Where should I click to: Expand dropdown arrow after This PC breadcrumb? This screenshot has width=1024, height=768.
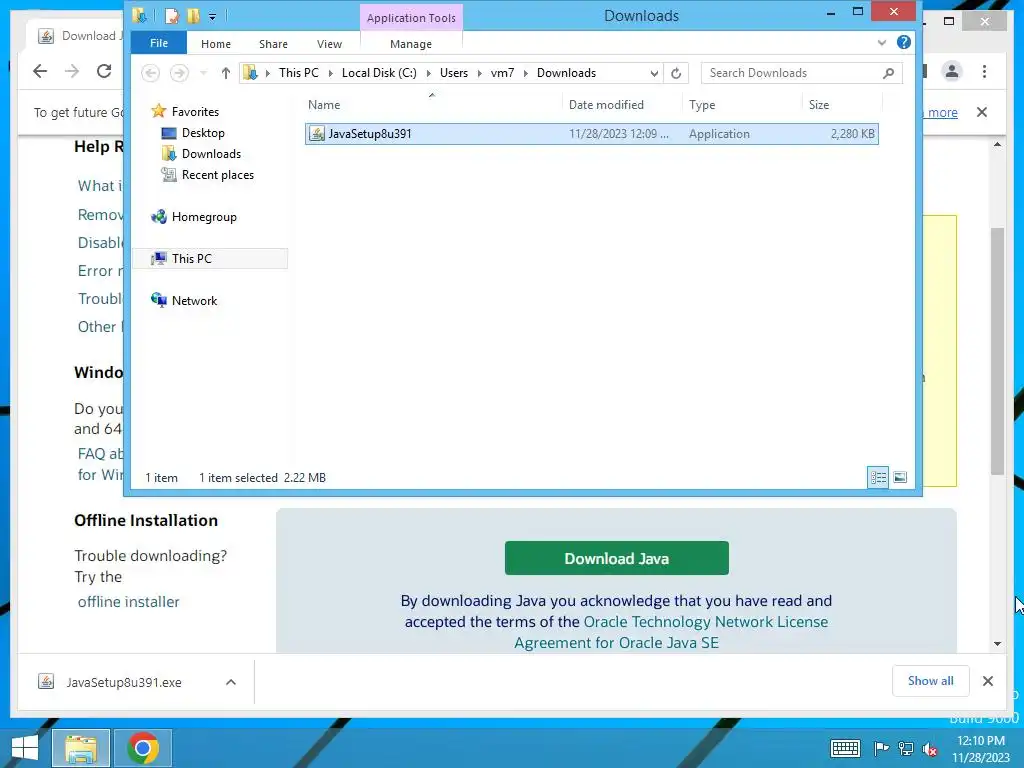coord(330,73)
